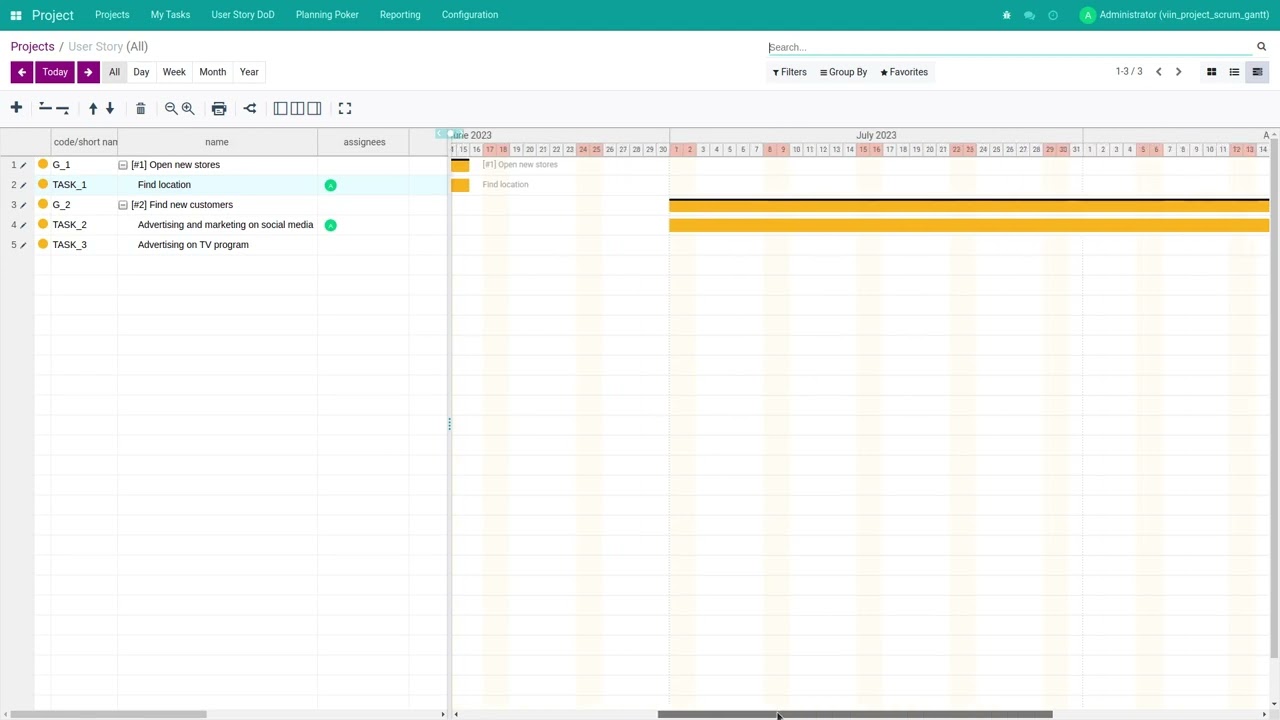1280x720 pixels.
Task: Open debug bug icon menu
Action: 1006,15
